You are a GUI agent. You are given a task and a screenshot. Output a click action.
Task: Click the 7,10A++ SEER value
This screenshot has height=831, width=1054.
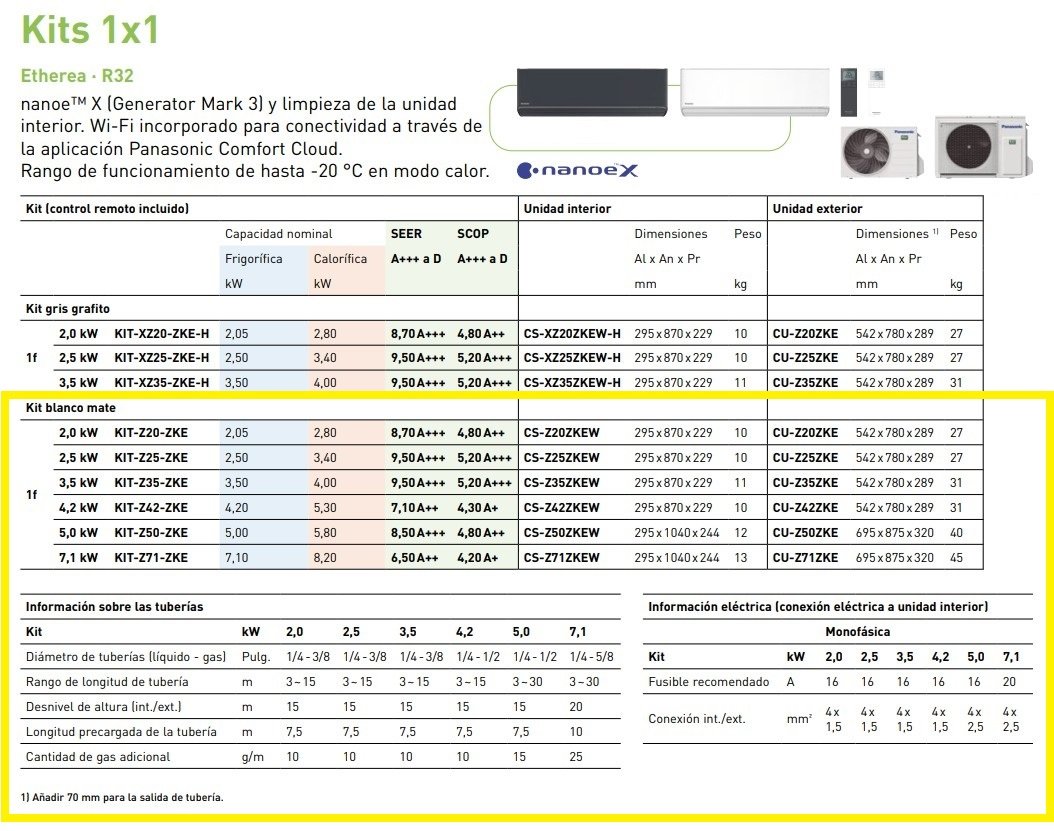coord(414,508)
